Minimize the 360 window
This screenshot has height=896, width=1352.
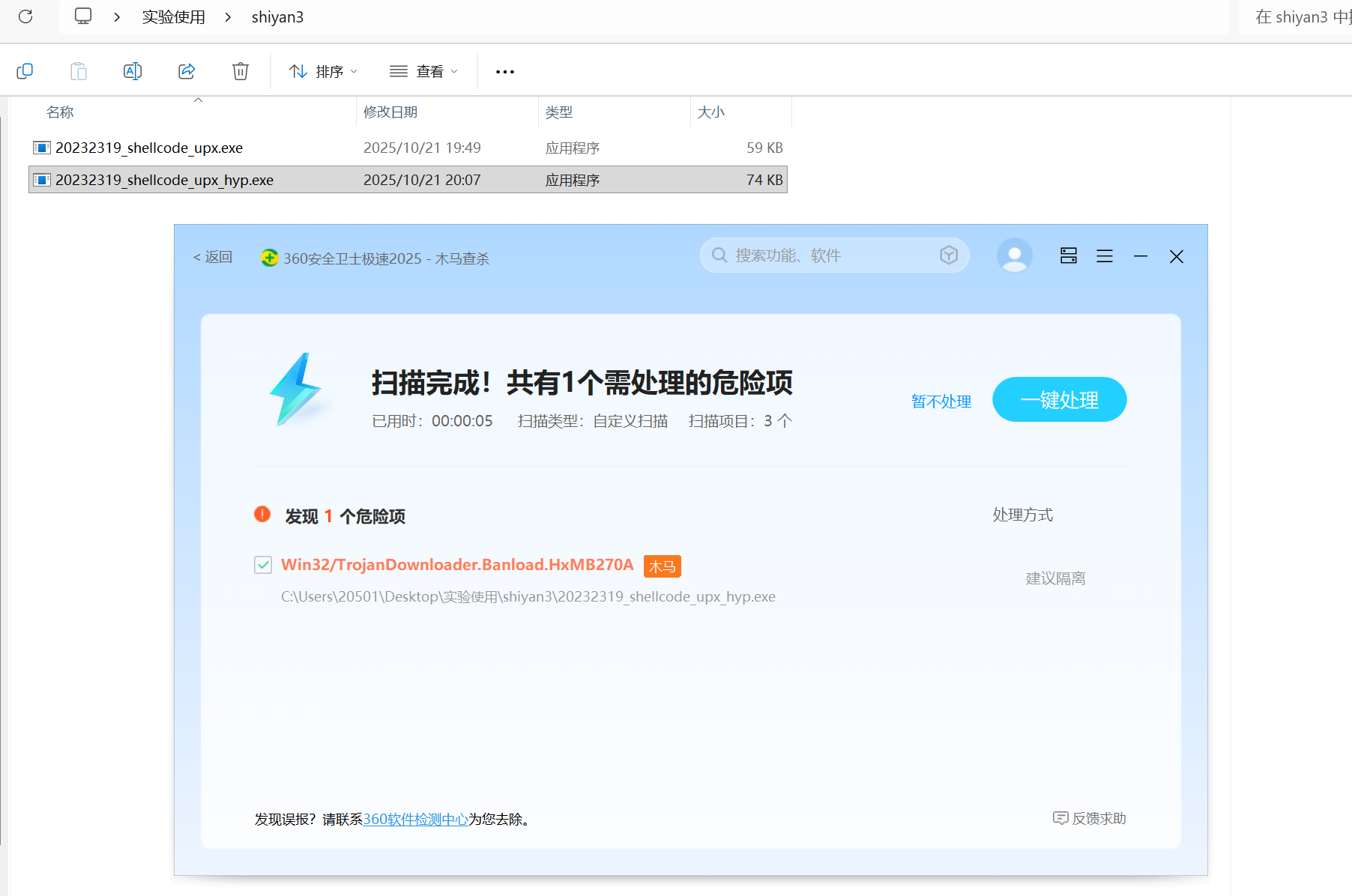(x=1141, y=256)
